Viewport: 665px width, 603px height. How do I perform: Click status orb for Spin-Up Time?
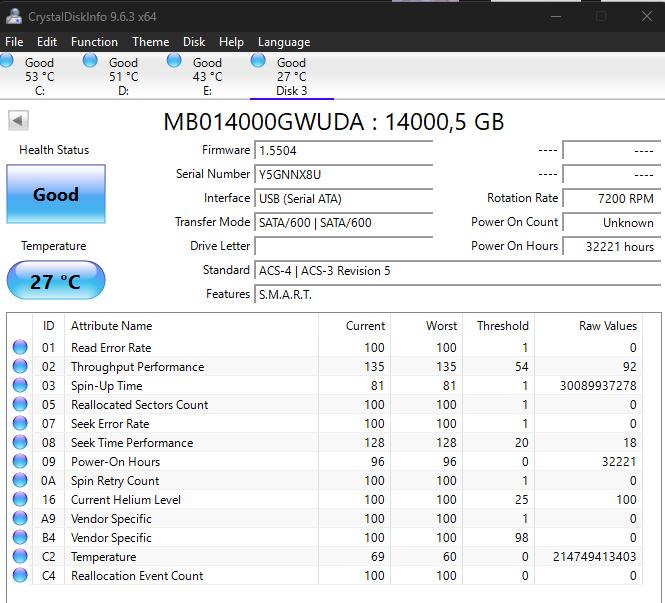tap(20, 385)
